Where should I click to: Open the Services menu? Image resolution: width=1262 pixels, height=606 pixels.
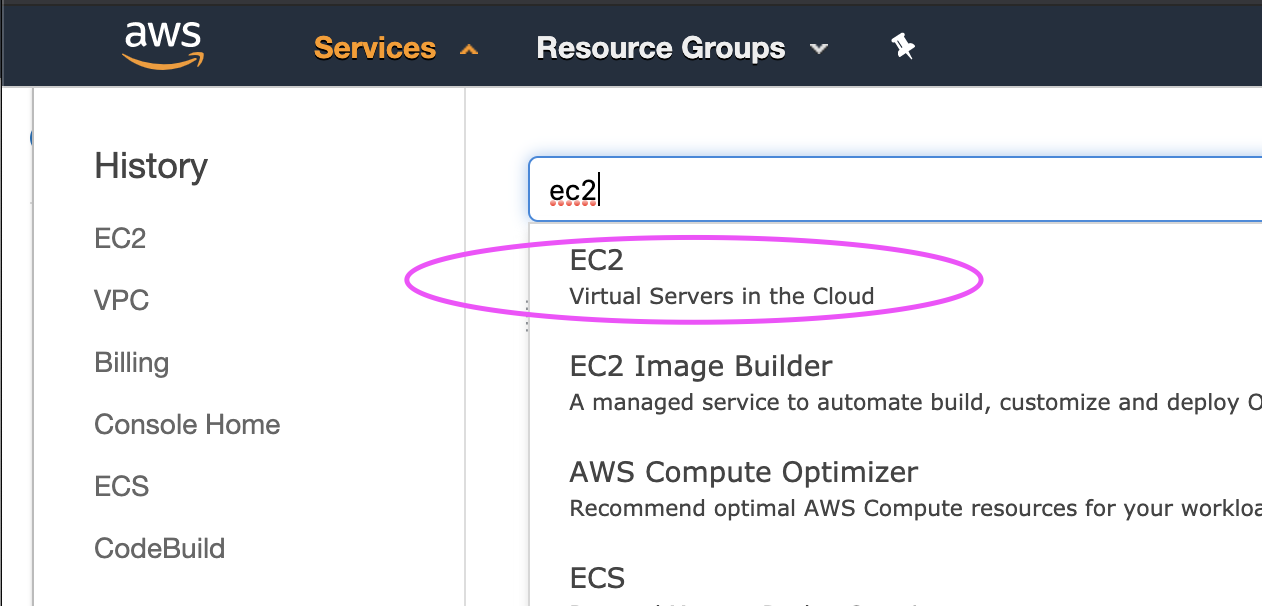coord(375,48)
